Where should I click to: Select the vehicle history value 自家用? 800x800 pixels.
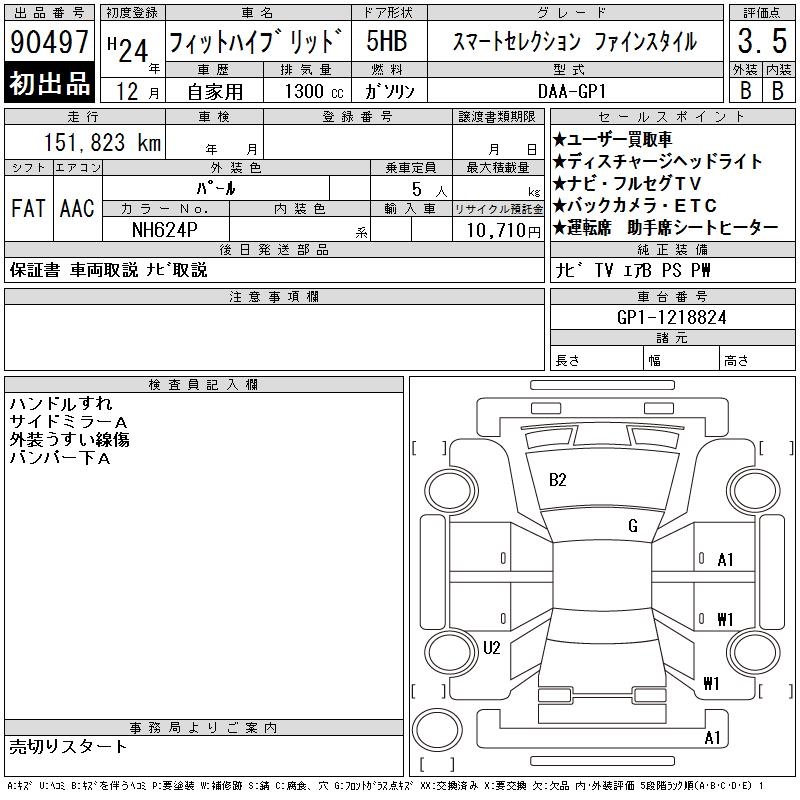tap(215, 92)
